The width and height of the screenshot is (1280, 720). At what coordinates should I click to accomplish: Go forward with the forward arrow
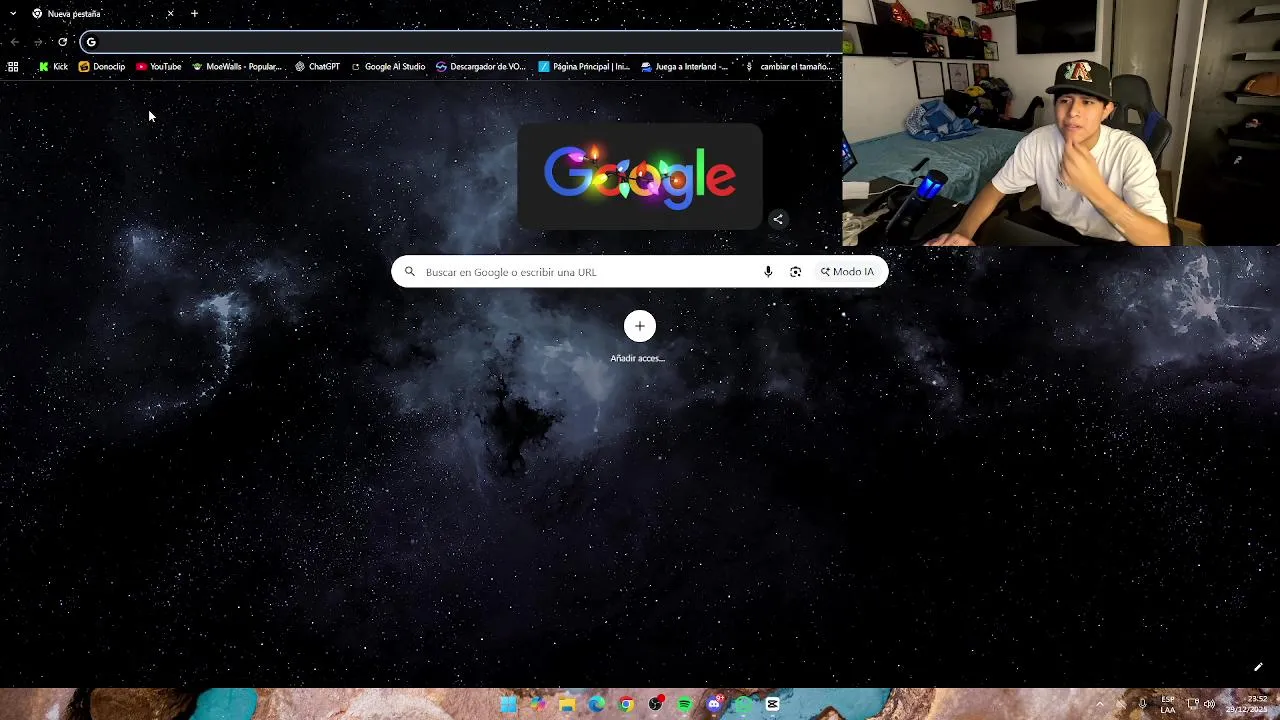pyautogui.click(x=38, y=42)
